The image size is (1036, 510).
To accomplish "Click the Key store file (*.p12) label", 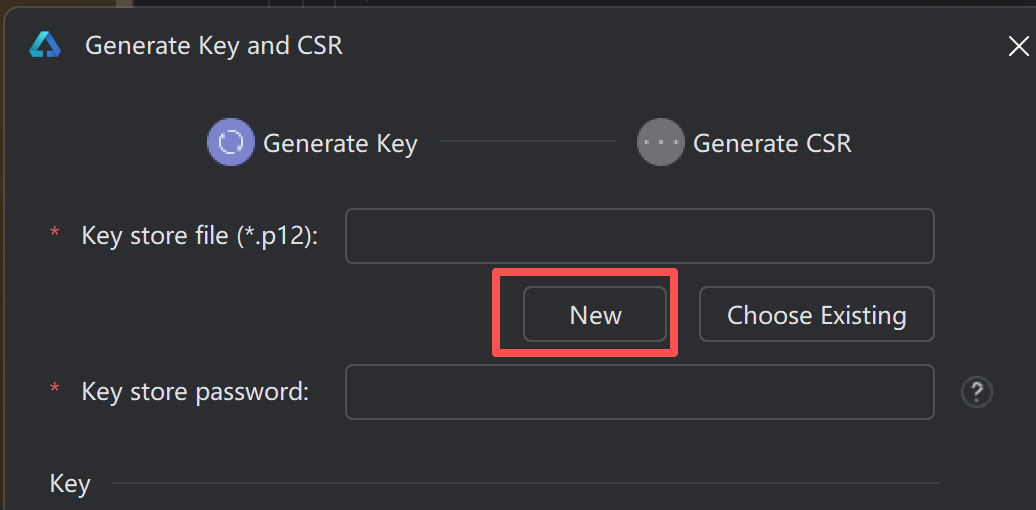I will [x=200, y=237].
